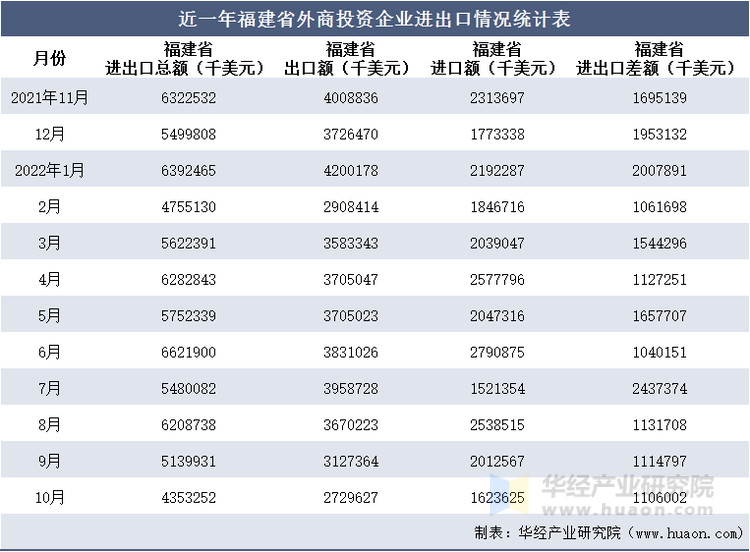Click export value 3583343
This screenshot has width=750, height=552.
tap(351, 243)
